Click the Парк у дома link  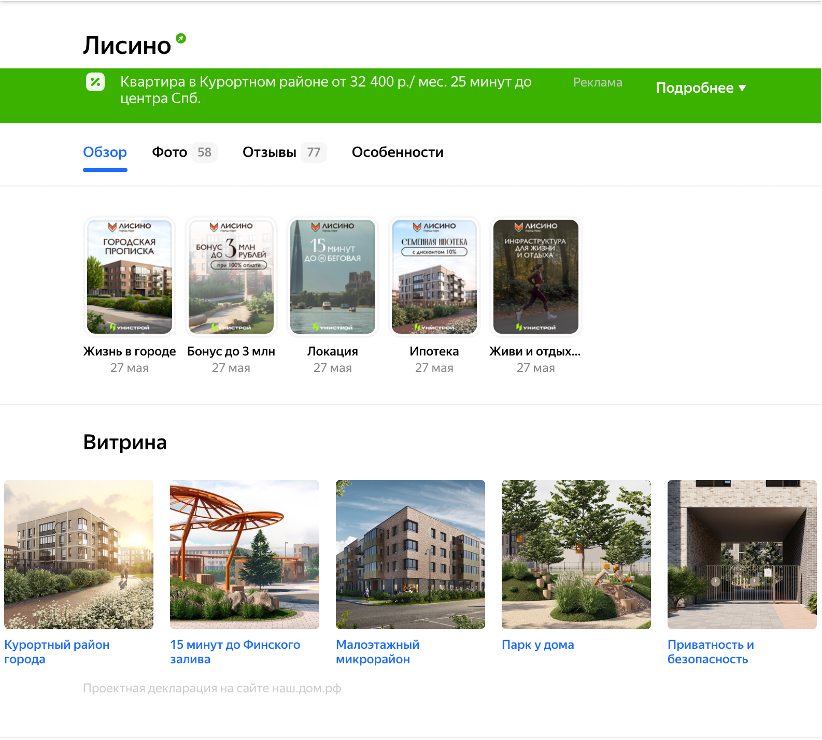538,645
